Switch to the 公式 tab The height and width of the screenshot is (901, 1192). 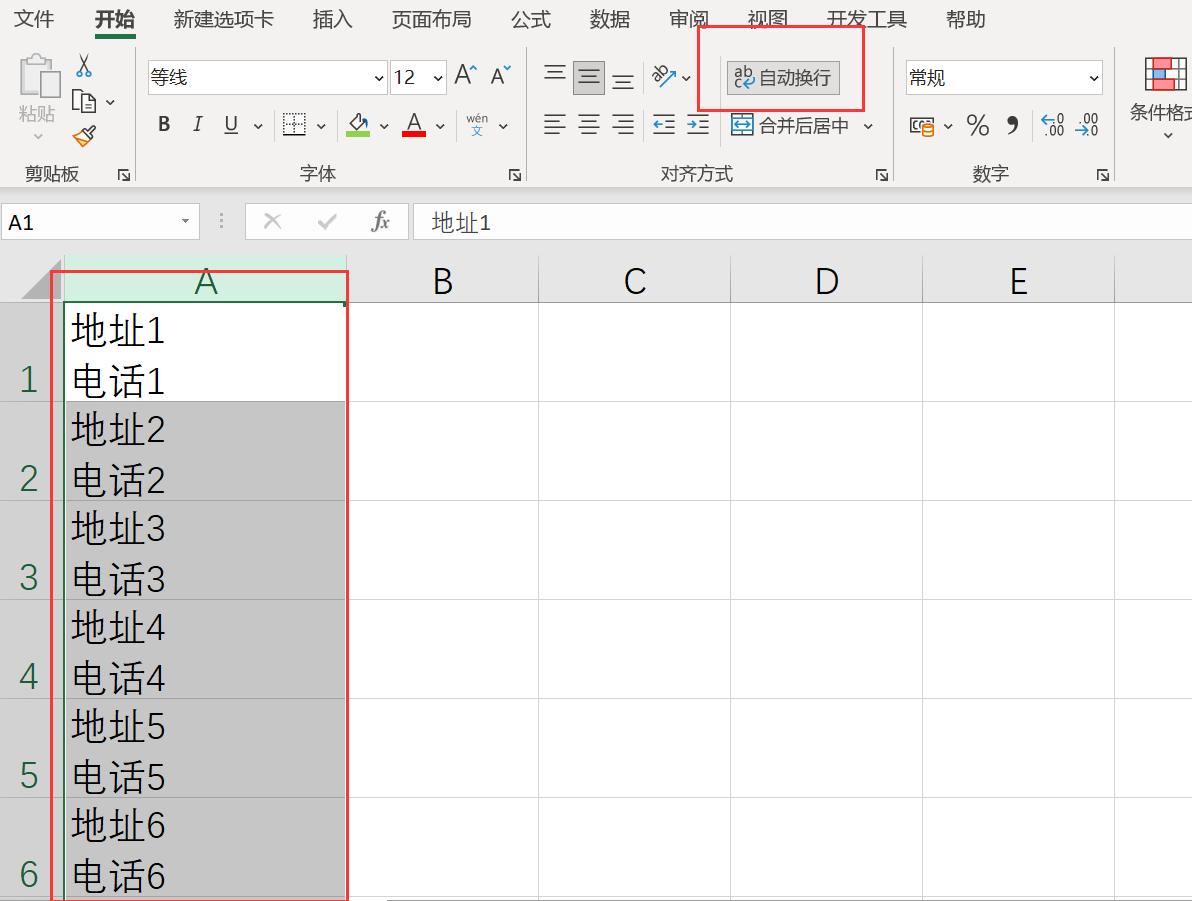(x=531, y=19)
